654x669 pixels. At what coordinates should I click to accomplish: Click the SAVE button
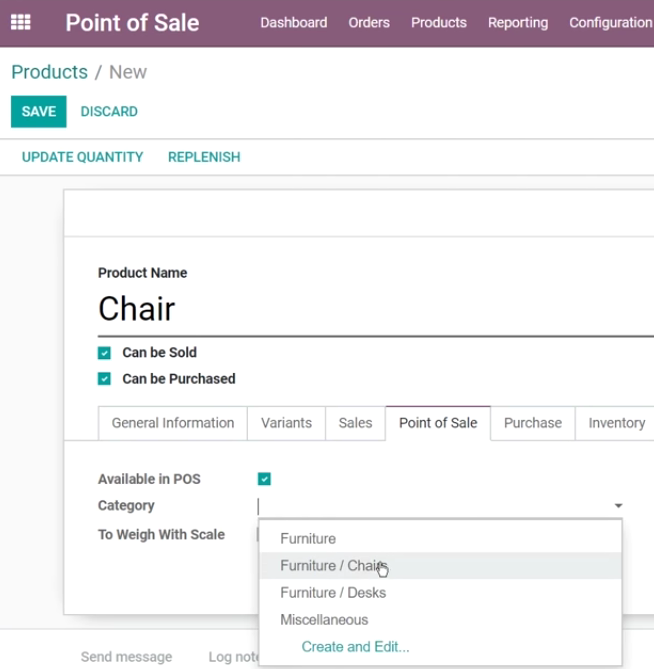[x=39, y=111]
